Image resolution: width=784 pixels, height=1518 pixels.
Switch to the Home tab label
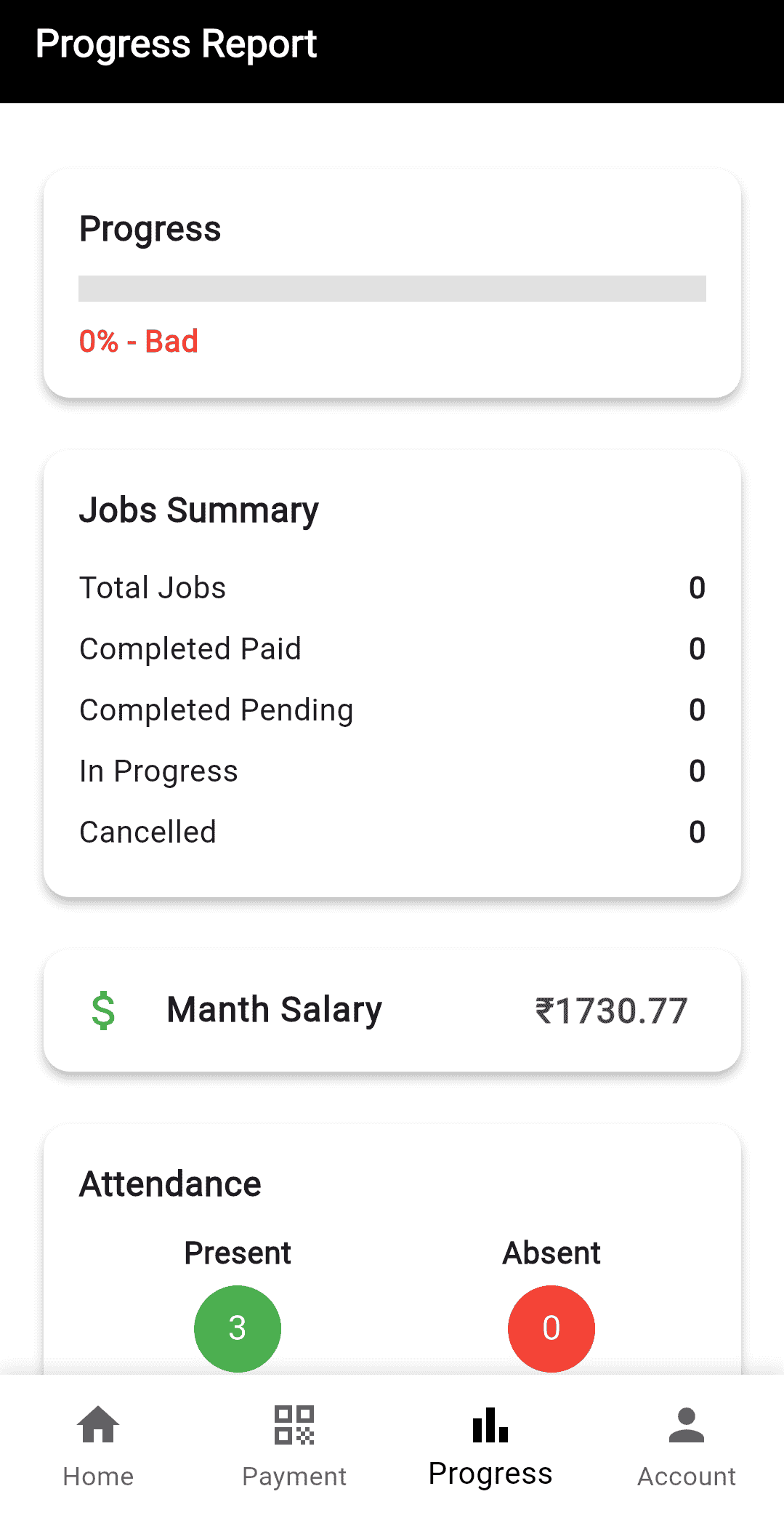pos(98,1477)
